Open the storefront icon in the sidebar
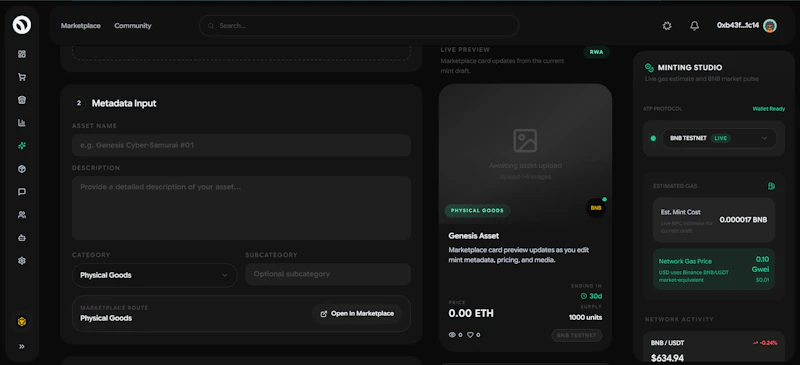Screen dimensions: 800x365 click(x=21, y=100)
